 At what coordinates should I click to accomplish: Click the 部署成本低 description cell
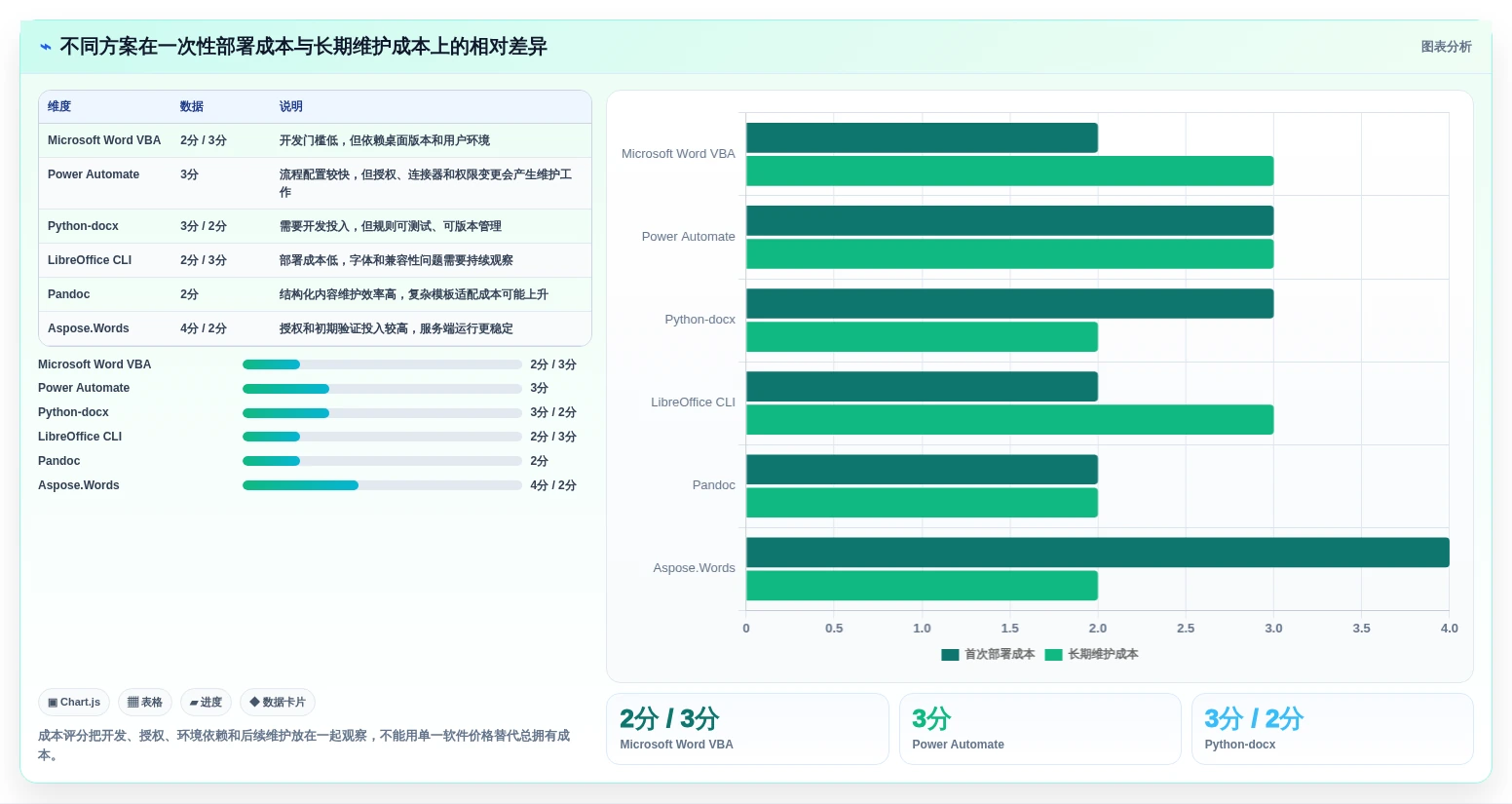[397, 260]
